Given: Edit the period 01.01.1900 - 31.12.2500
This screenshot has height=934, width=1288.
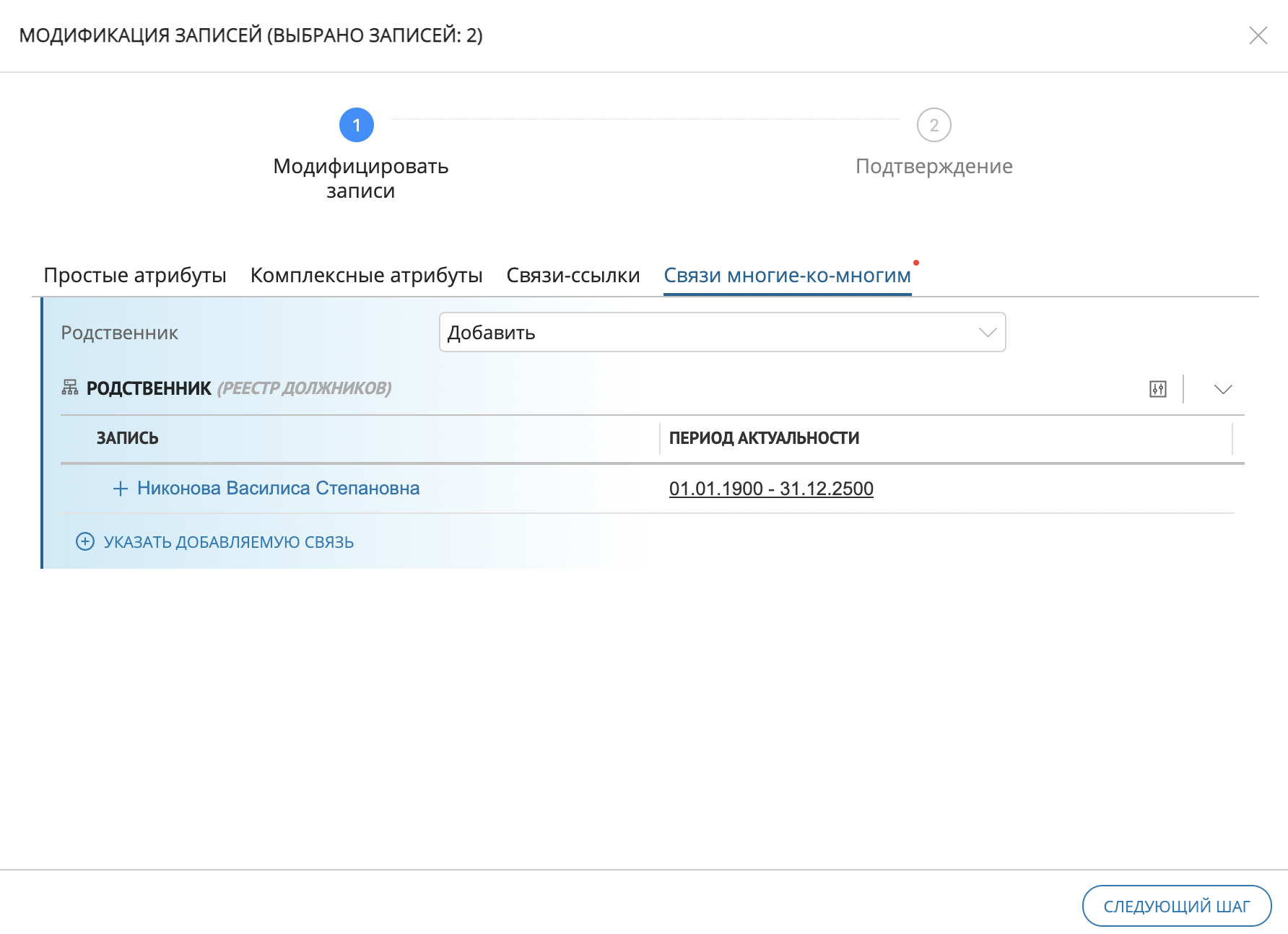Looking at the screenshot, I should 771,489.
